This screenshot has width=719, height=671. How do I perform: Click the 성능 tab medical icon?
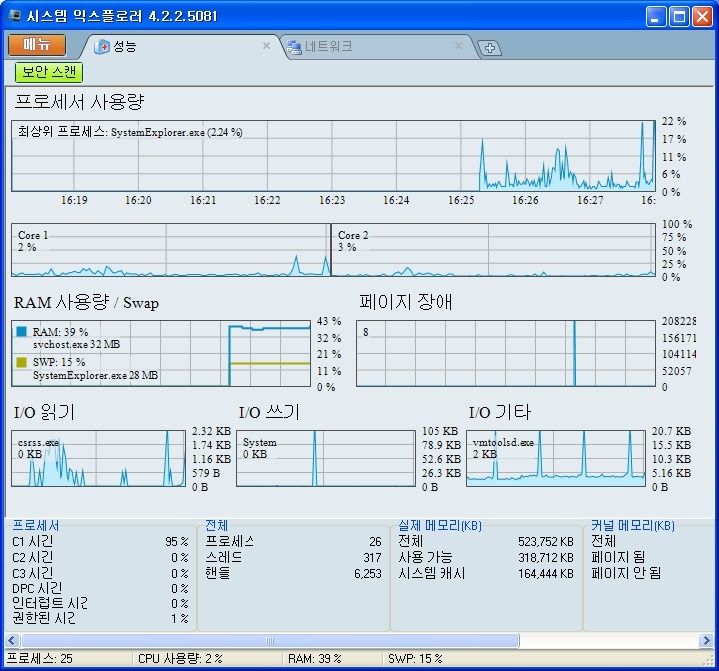102,47
